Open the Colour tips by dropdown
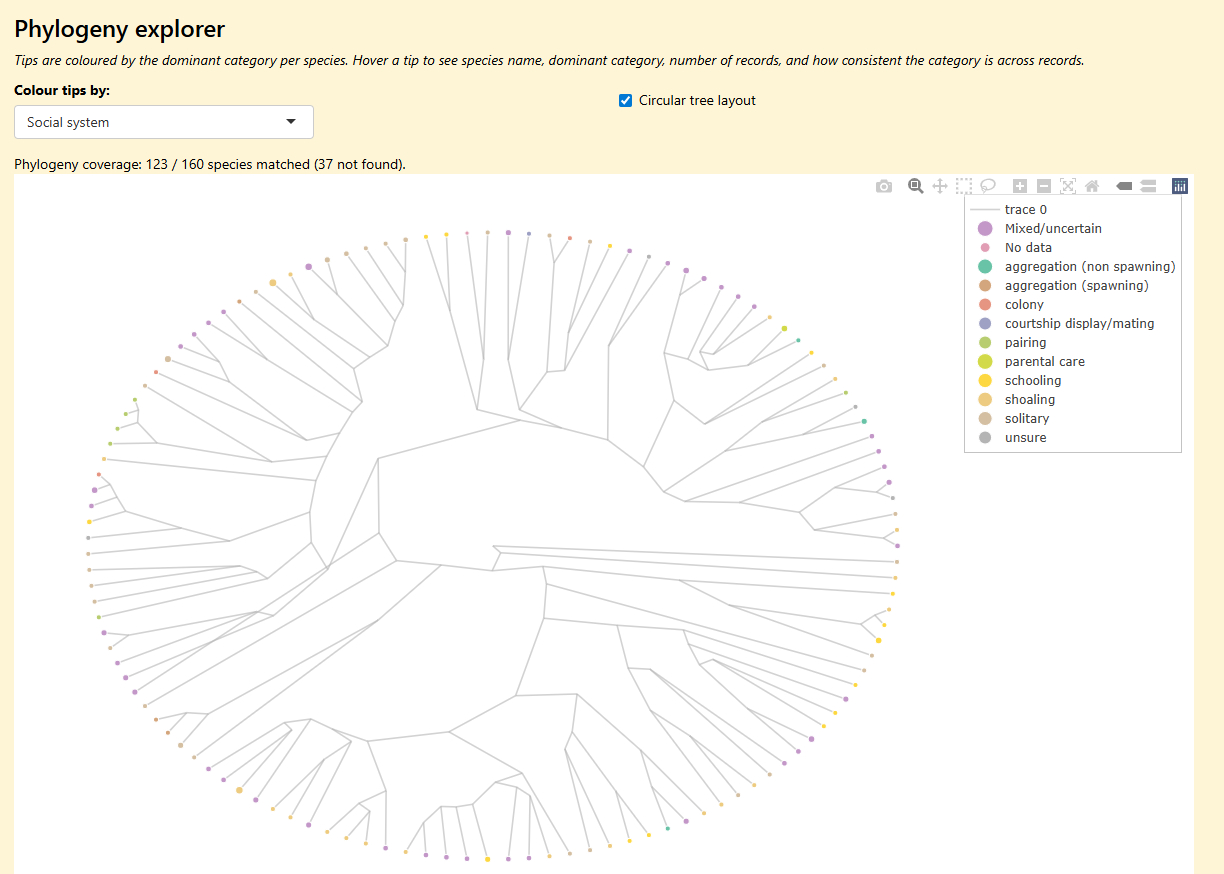1224x874 pixels. pyautogui.click(x=163, y=122)
